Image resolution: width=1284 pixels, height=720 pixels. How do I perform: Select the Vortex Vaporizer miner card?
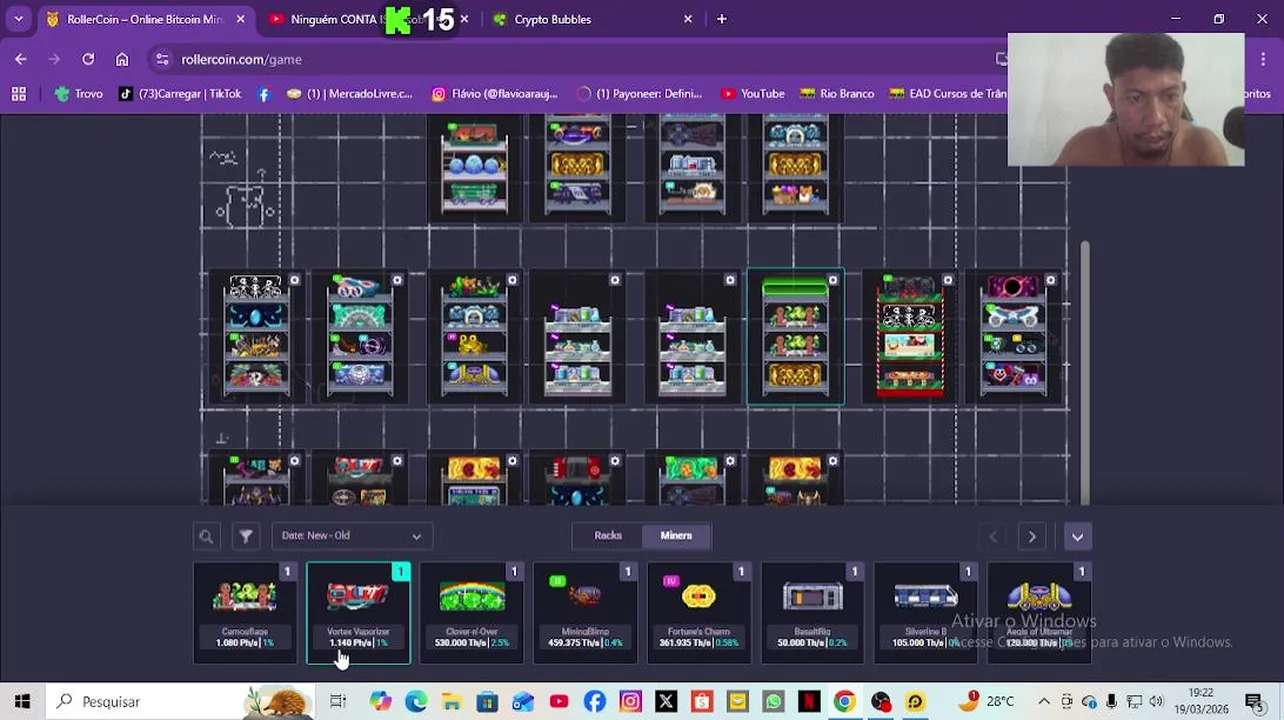pos(358,613)
